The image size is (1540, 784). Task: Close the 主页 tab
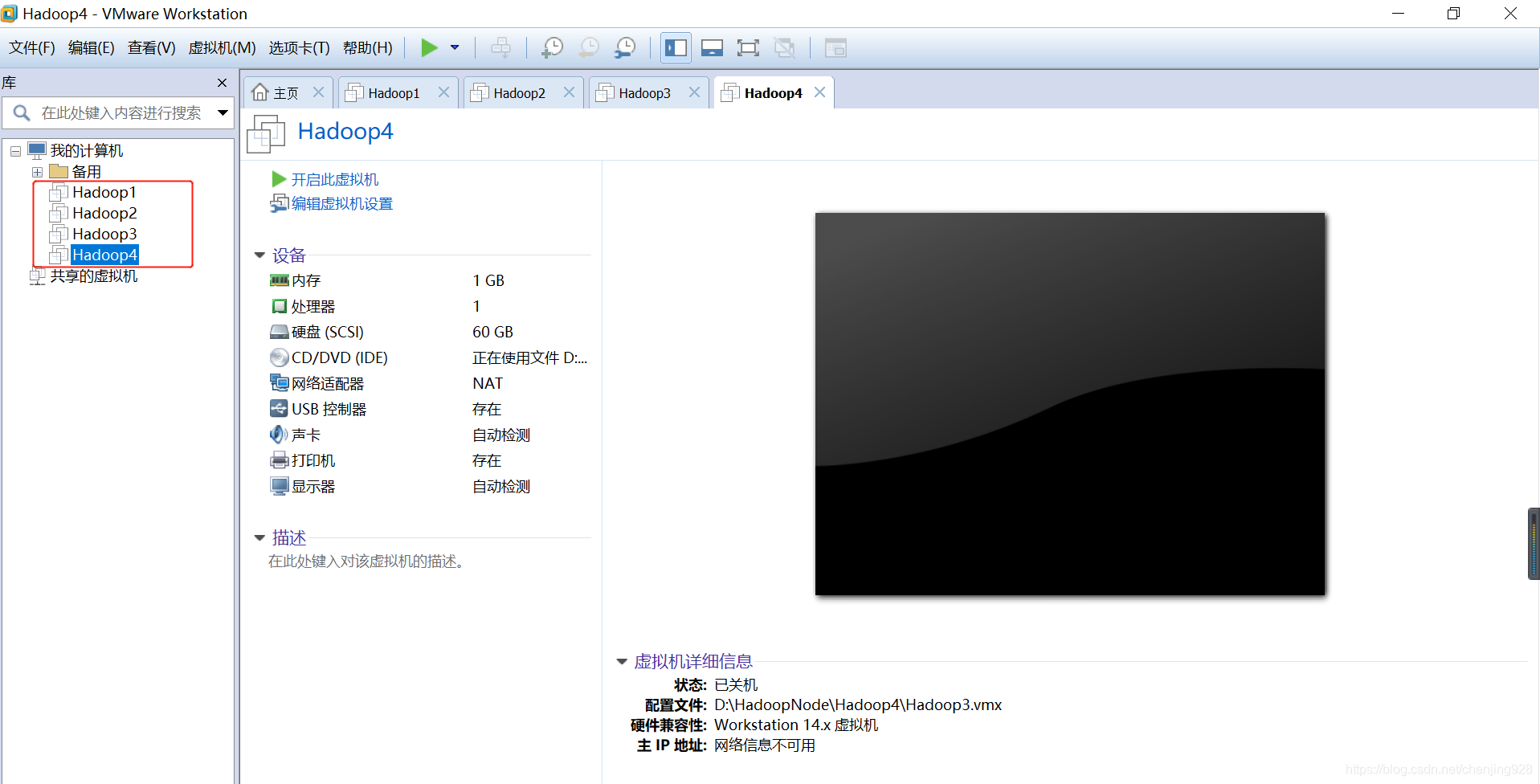(x=318, y=92)
